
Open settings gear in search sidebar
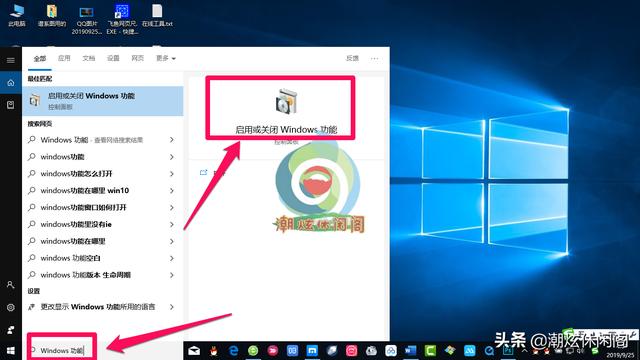(11, 307)
